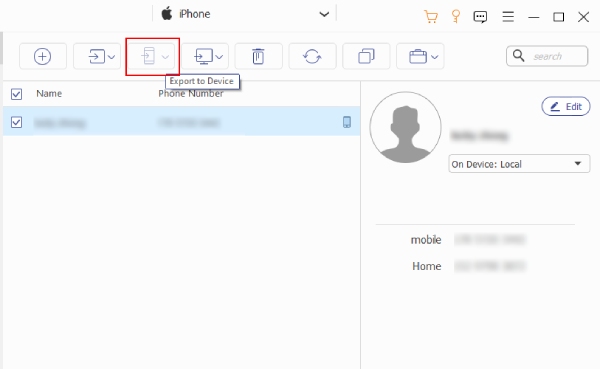Open the iPhone device selector chevron
The height and width of the screenshot is (369, 600).
[324, 15]
